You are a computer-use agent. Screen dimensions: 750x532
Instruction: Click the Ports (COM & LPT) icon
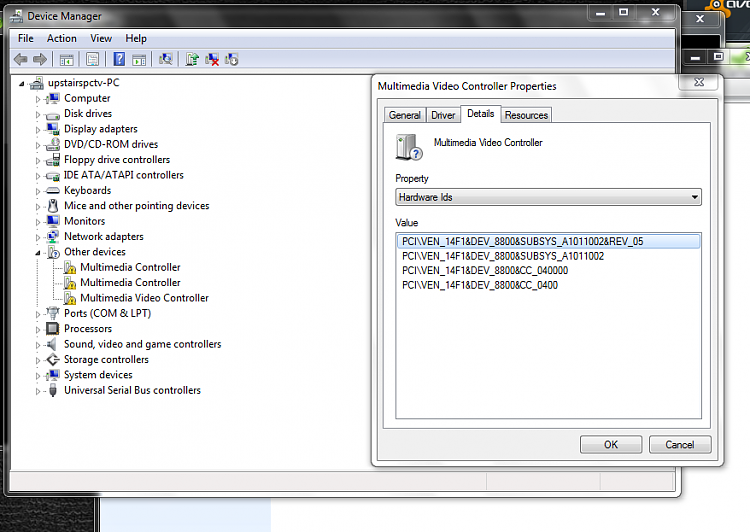pyautogui.click(x=53, y=313)
